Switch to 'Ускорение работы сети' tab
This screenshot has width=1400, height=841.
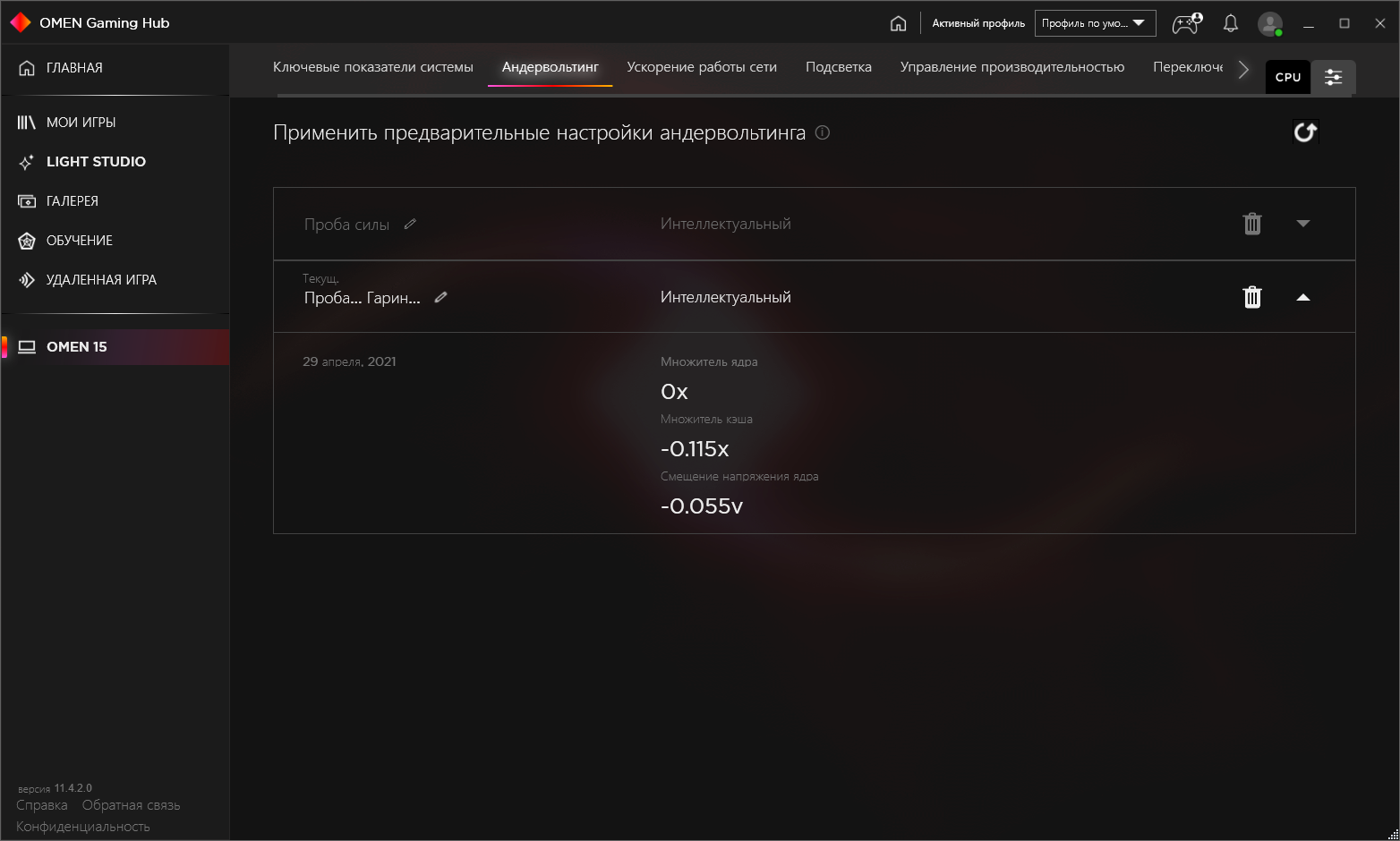coord(702,67)
